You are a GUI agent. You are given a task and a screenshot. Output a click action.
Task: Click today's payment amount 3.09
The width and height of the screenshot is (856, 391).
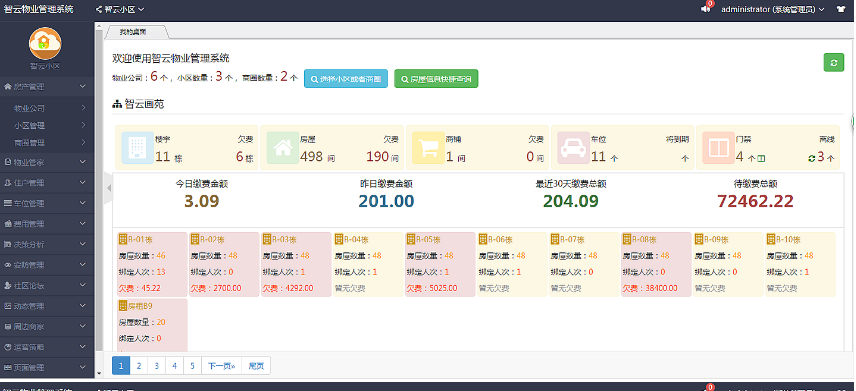click(x=201, y=201)
